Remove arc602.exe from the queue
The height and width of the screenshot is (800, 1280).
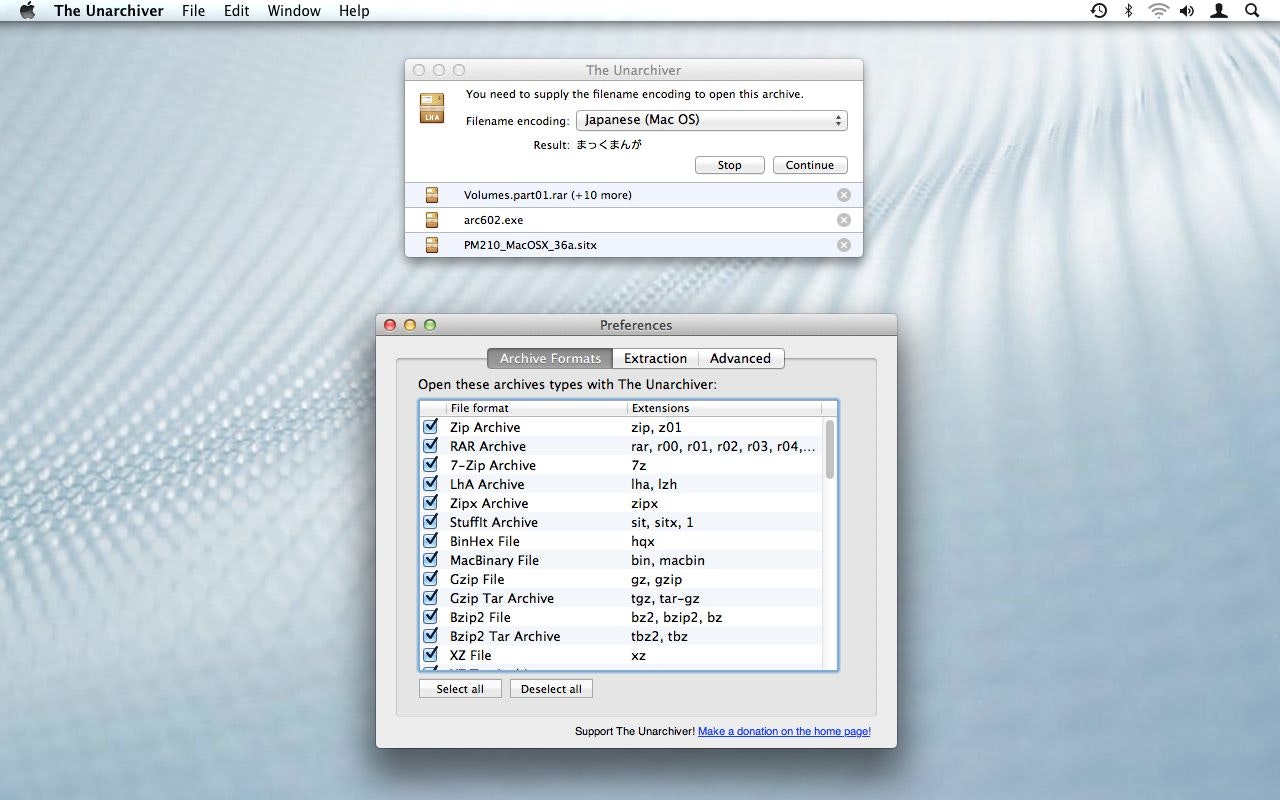point(843,220)
